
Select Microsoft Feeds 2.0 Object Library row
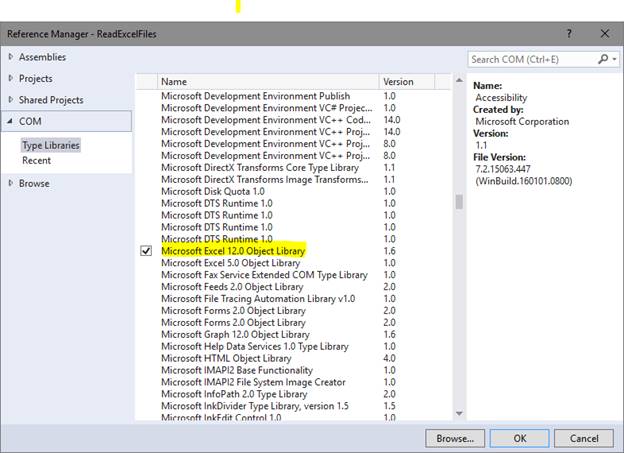293,287
